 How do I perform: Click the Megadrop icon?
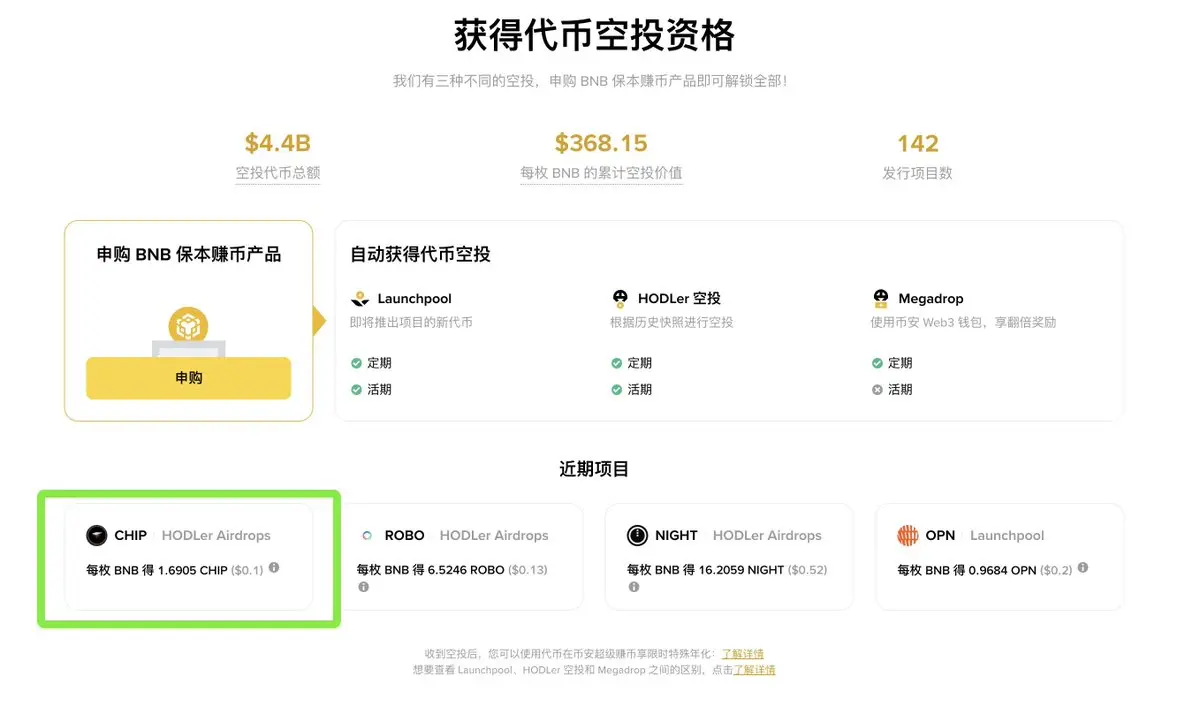(880, 298)
